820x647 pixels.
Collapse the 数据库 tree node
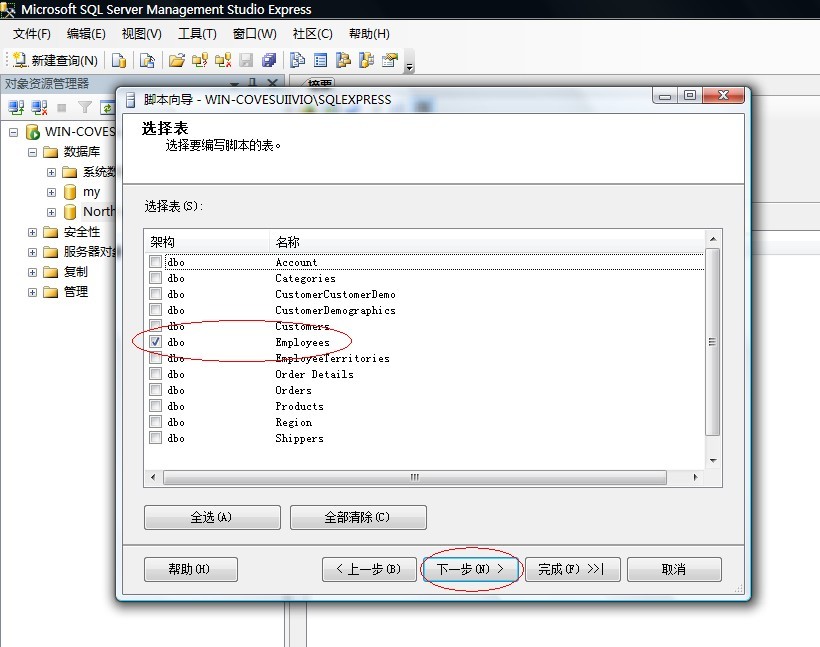coord(32,152)
